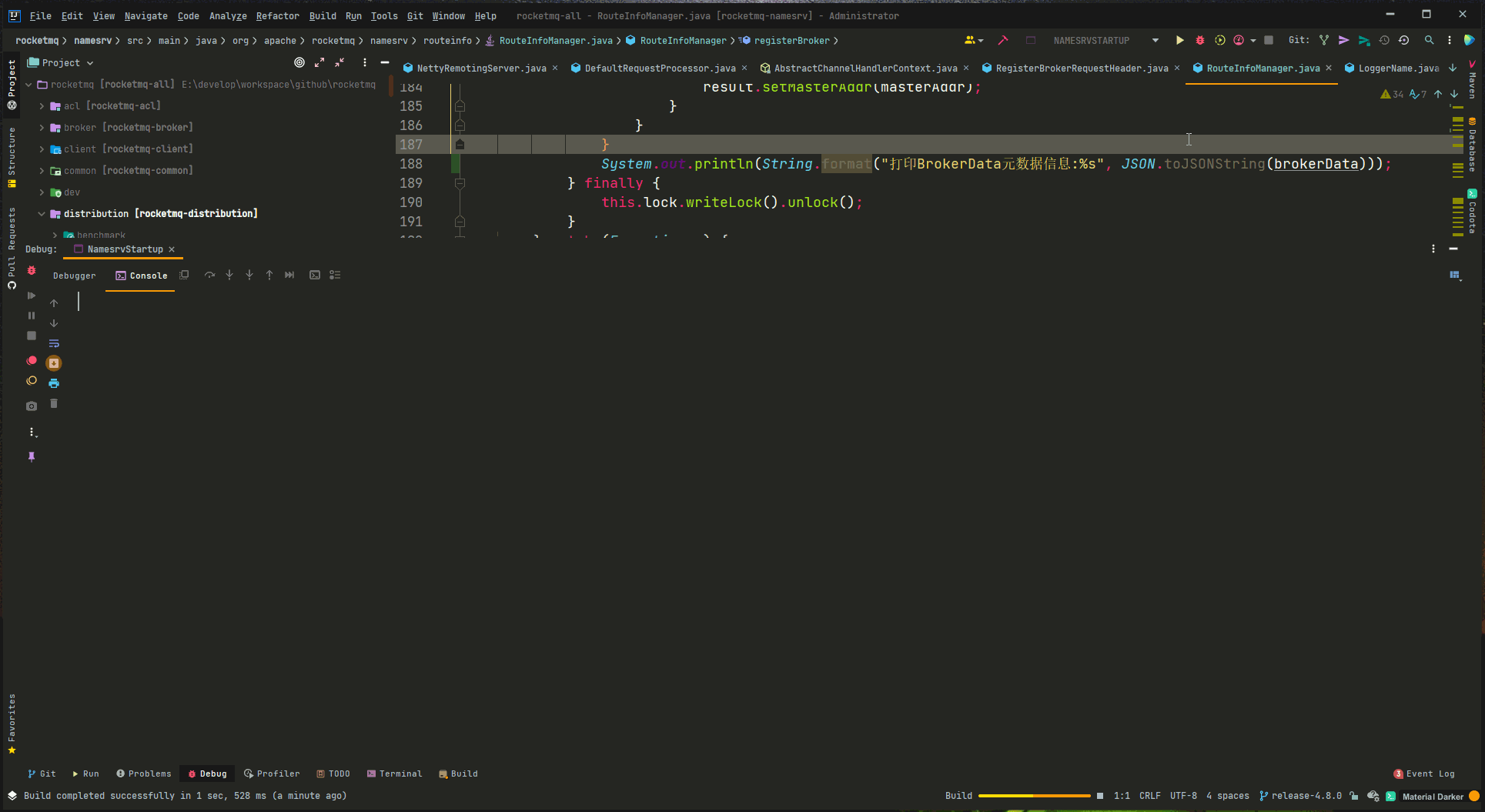Stop the debug session square icon
This screenshot has height=812, width=1485.
pos(32,336)
